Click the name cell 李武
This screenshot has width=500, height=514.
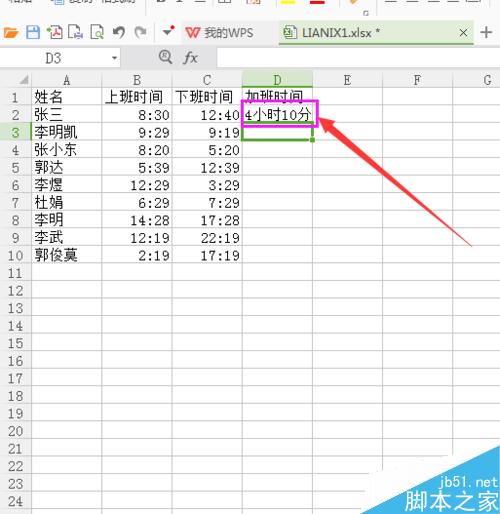pyautogui.click(x=67, y=238)
